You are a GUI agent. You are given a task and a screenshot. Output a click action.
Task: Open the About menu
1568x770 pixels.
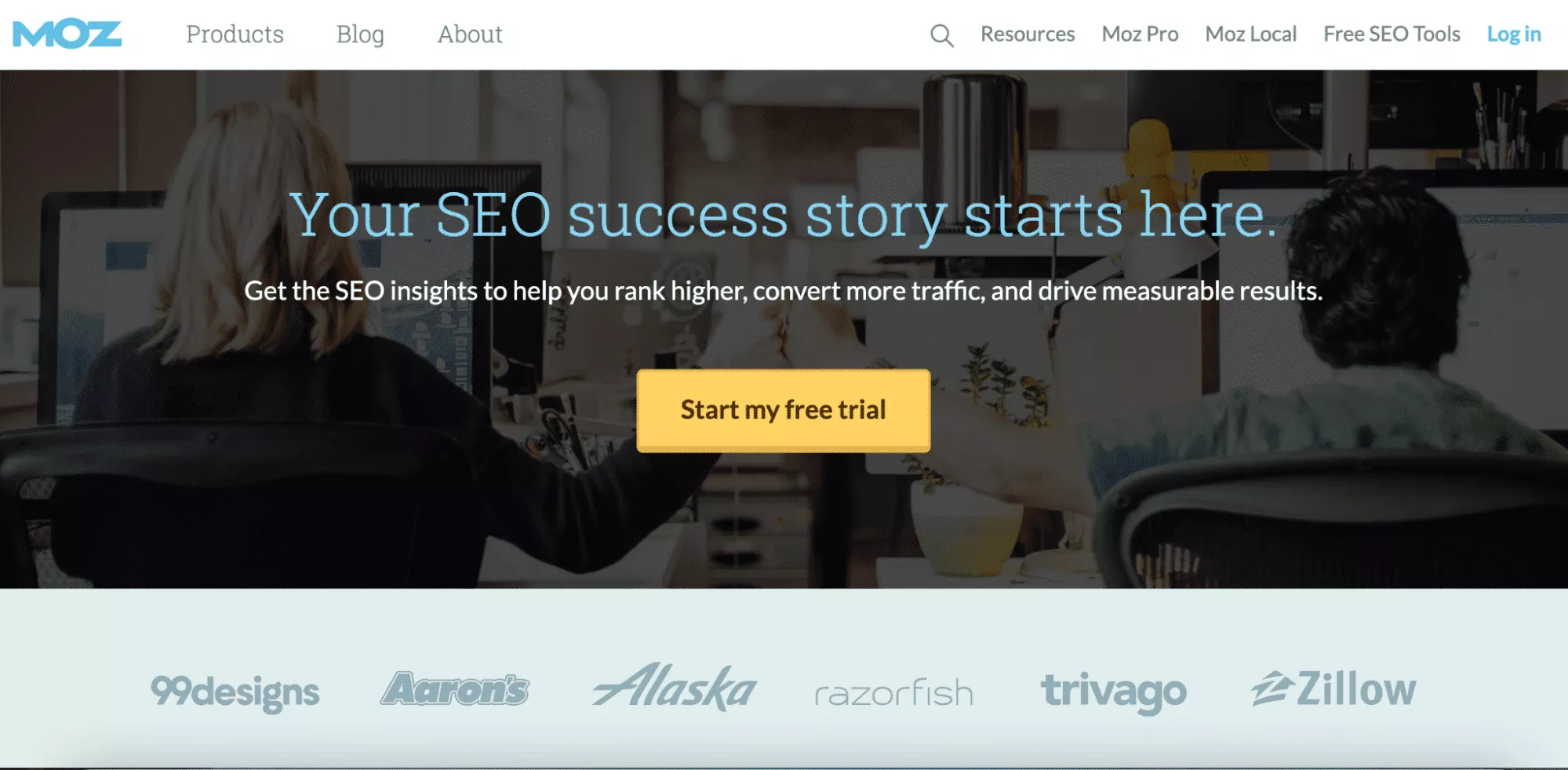[x=470, y=35]
